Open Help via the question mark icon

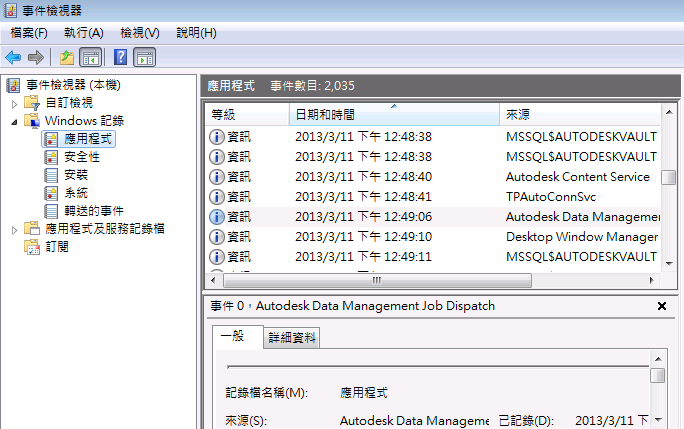click(x=120, y=57)
